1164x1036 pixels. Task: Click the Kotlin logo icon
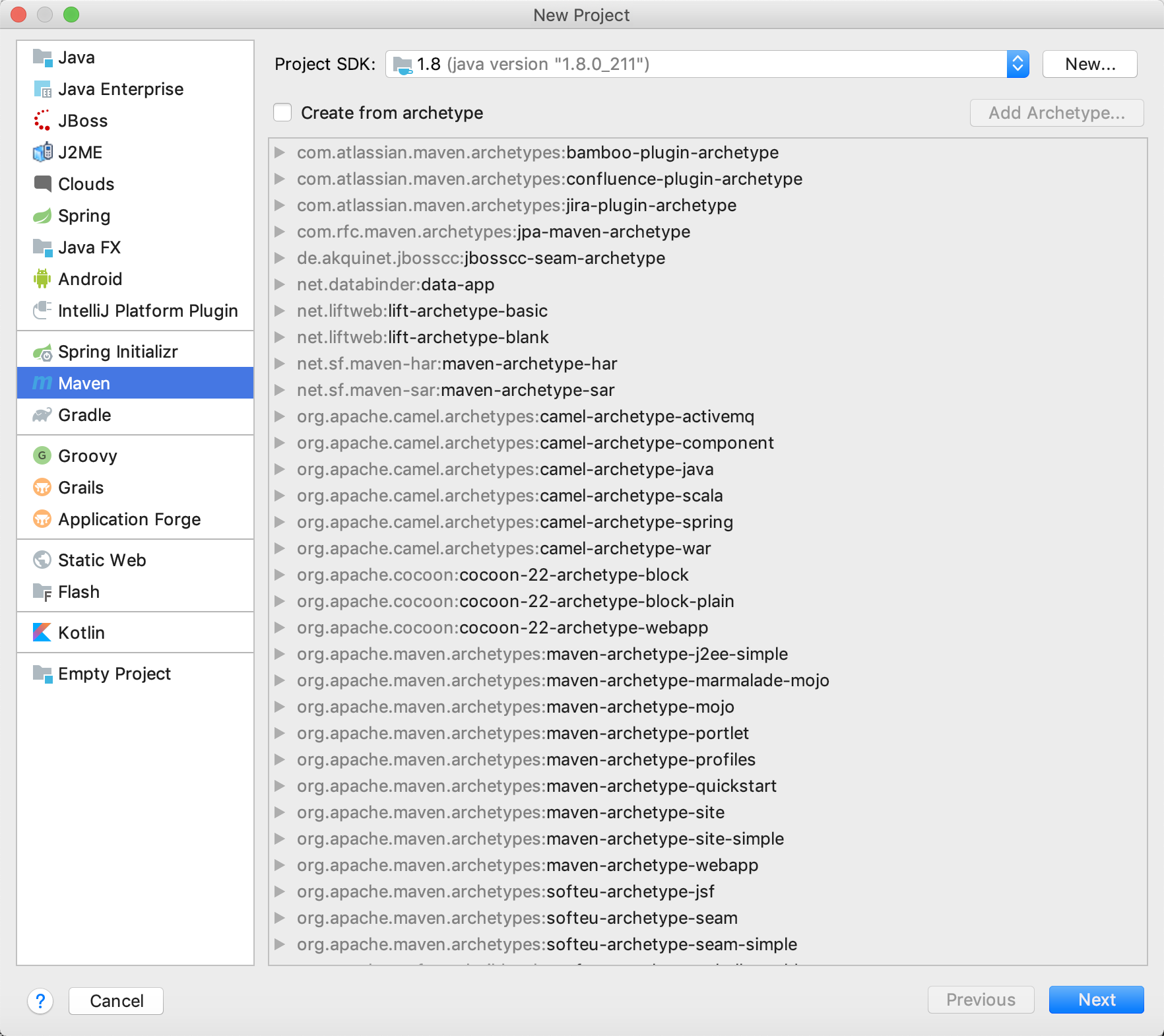click(x=42, y=633)
